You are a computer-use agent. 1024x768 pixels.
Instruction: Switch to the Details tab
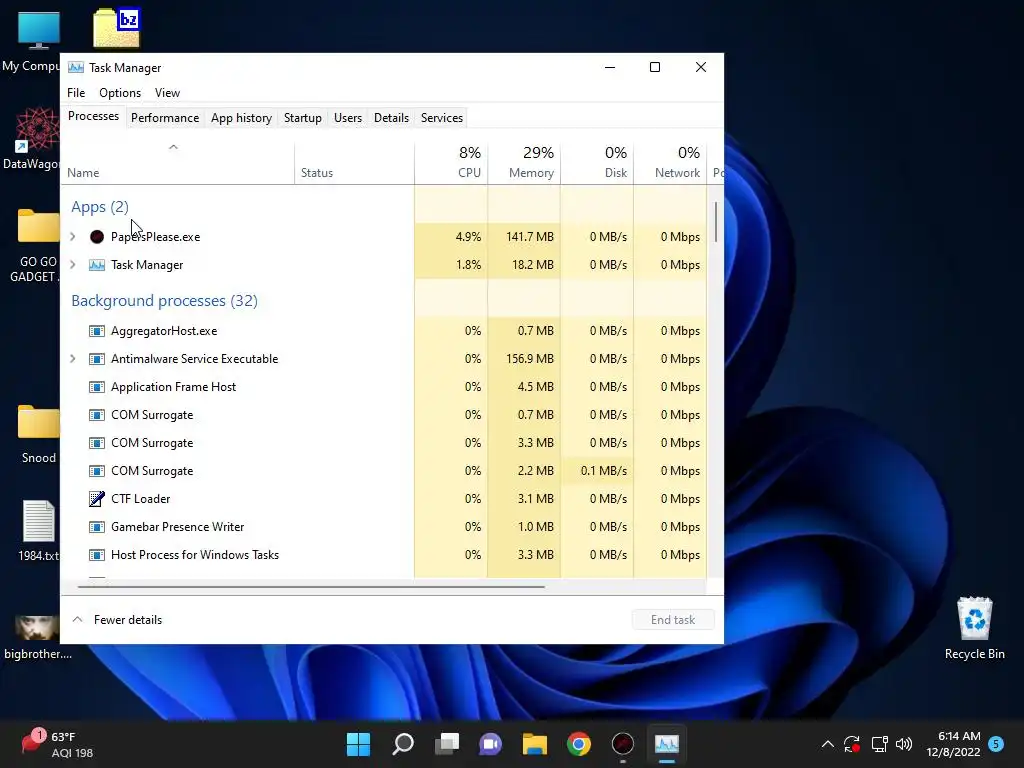pos(391,118)
